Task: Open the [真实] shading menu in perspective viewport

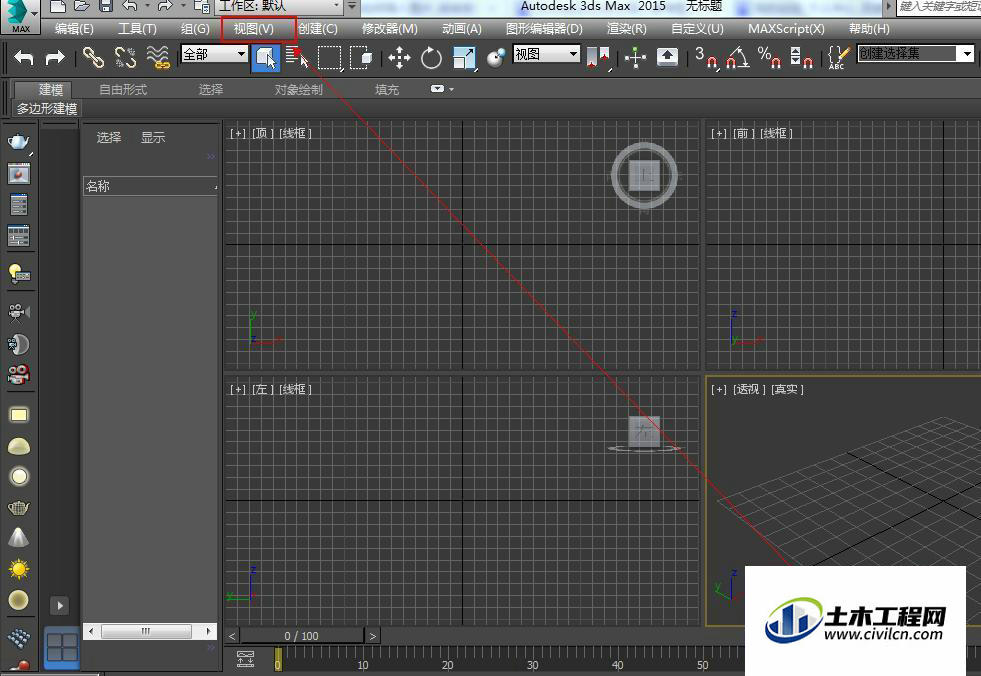Action: coord(787,389)
